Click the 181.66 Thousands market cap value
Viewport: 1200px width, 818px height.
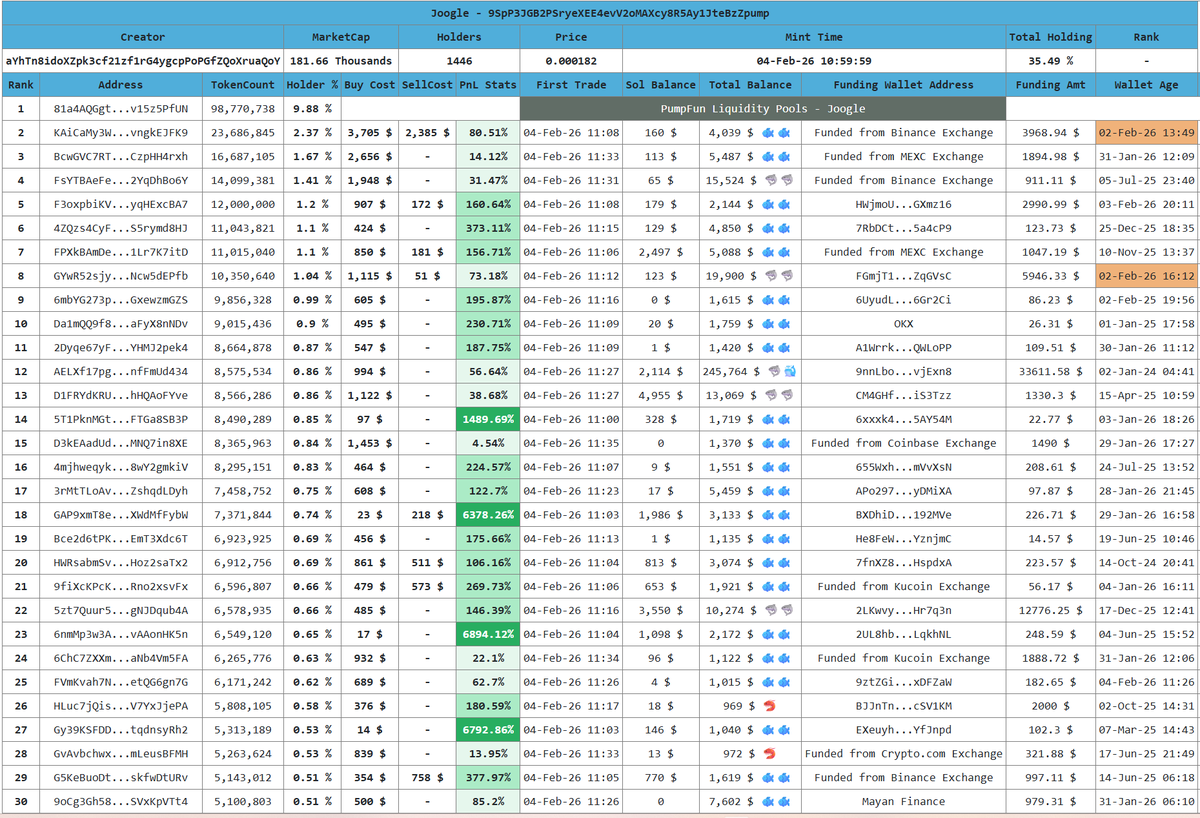coord(341,61)
